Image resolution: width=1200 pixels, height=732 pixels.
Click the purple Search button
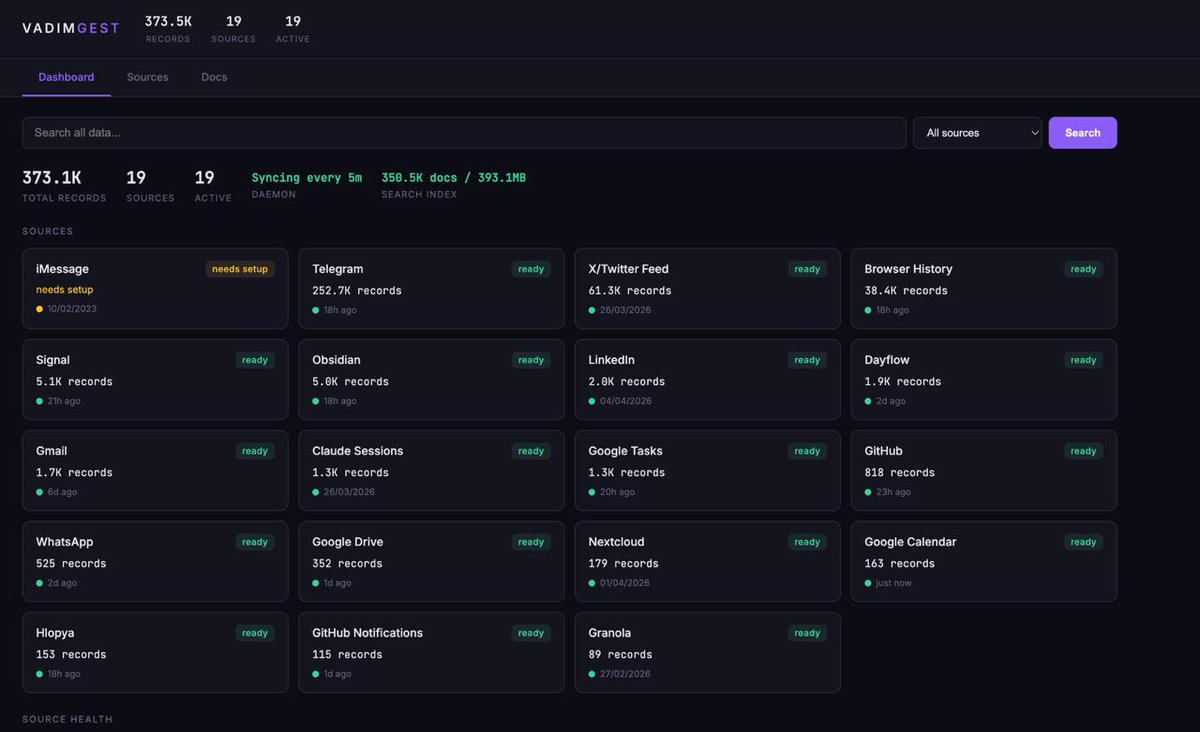pyautogui.click(x=1082, y=133)
